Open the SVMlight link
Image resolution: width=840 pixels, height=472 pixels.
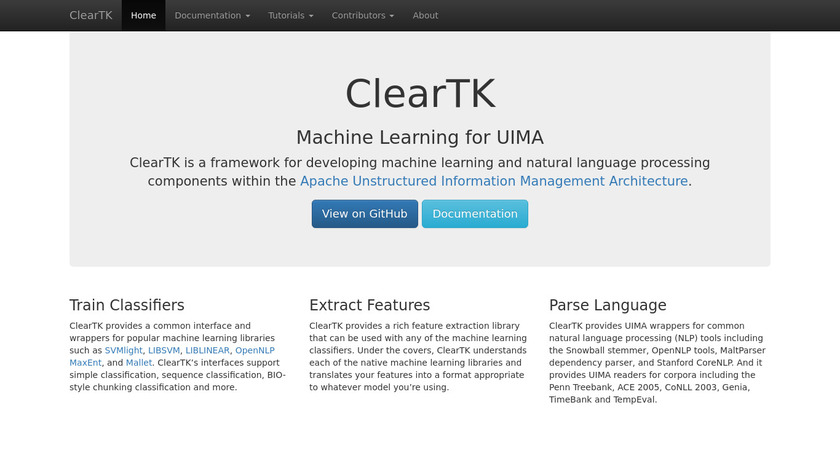tap(124, 350)
